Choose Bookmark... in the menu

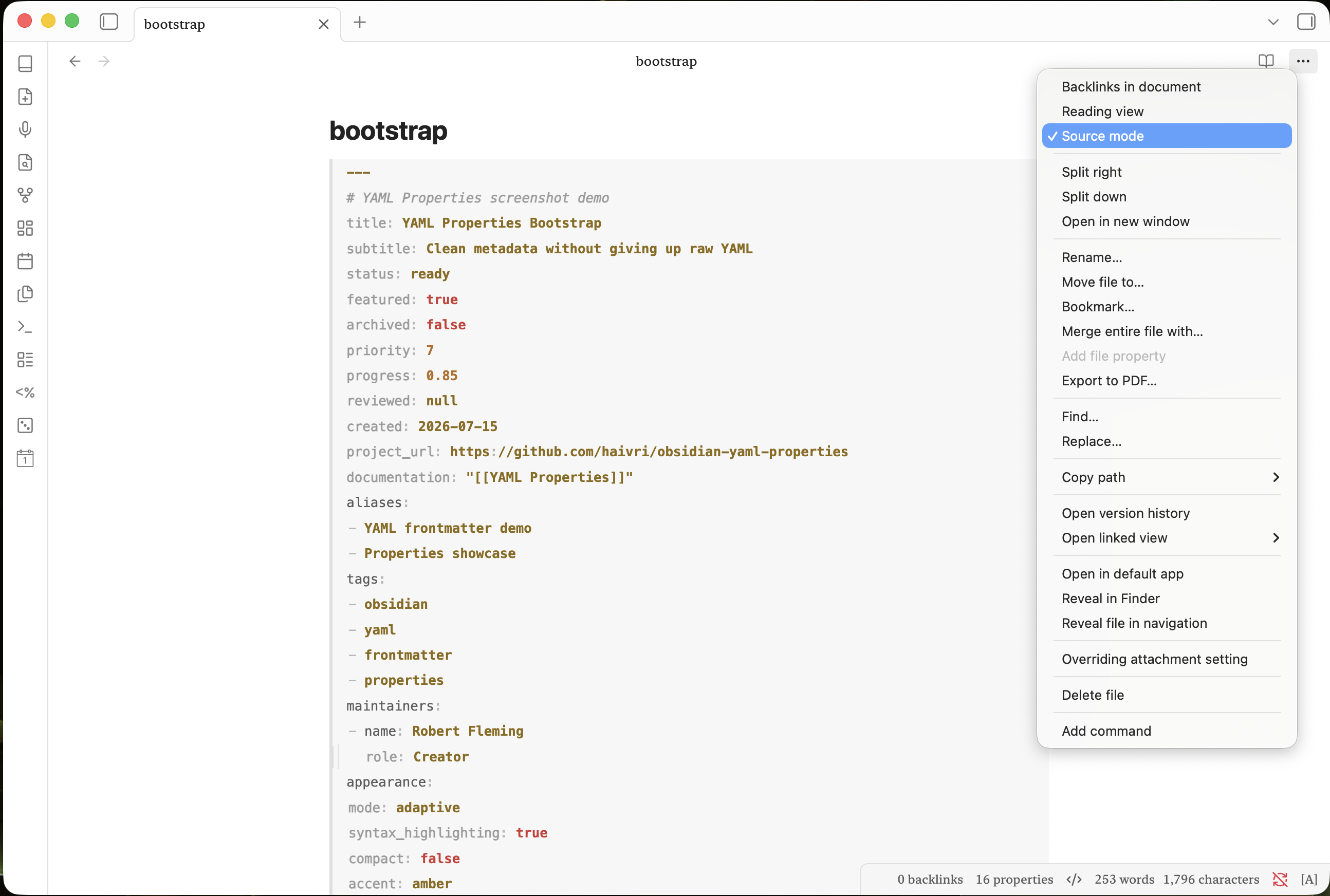point(1167,306)
